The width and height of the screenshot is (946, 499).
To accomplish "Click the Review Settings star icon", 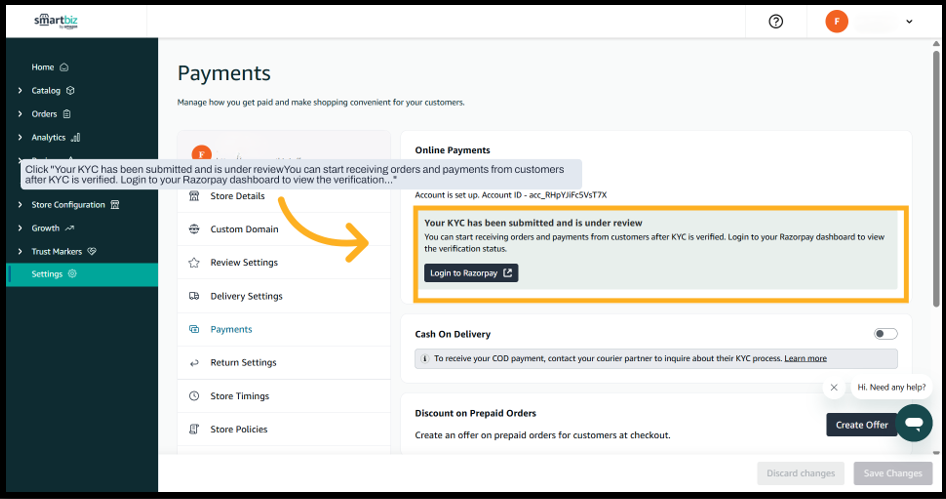I will 194,262.
